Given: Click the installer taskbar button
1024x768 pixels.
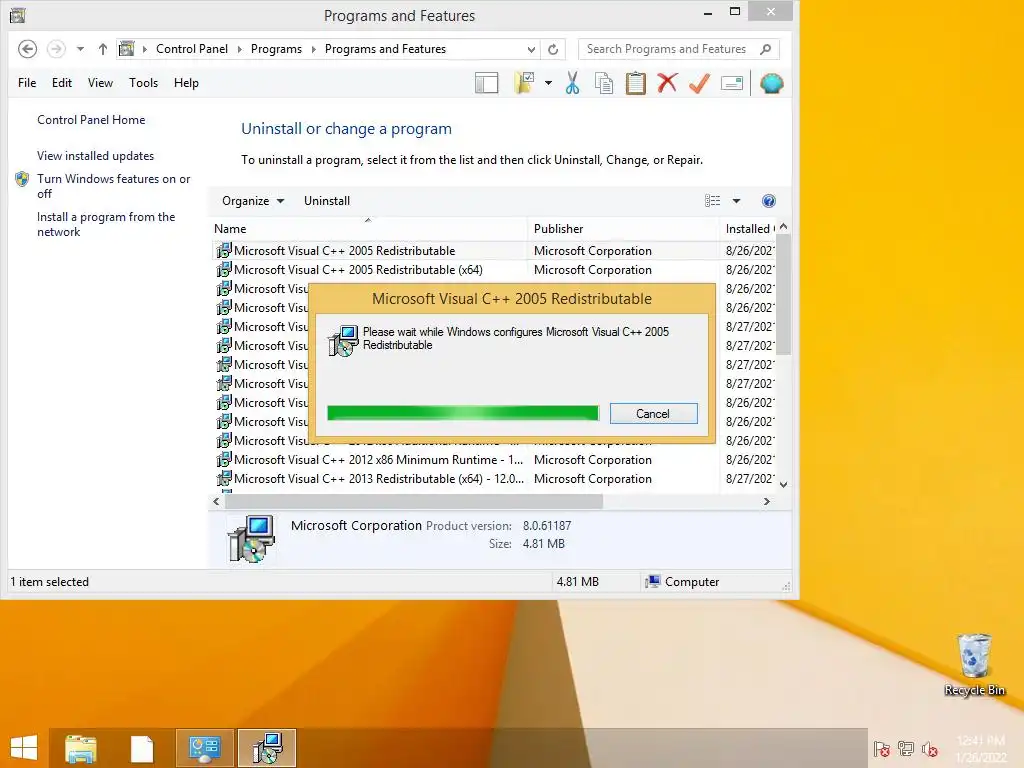Looking at the screenshot, I should 266,748.
